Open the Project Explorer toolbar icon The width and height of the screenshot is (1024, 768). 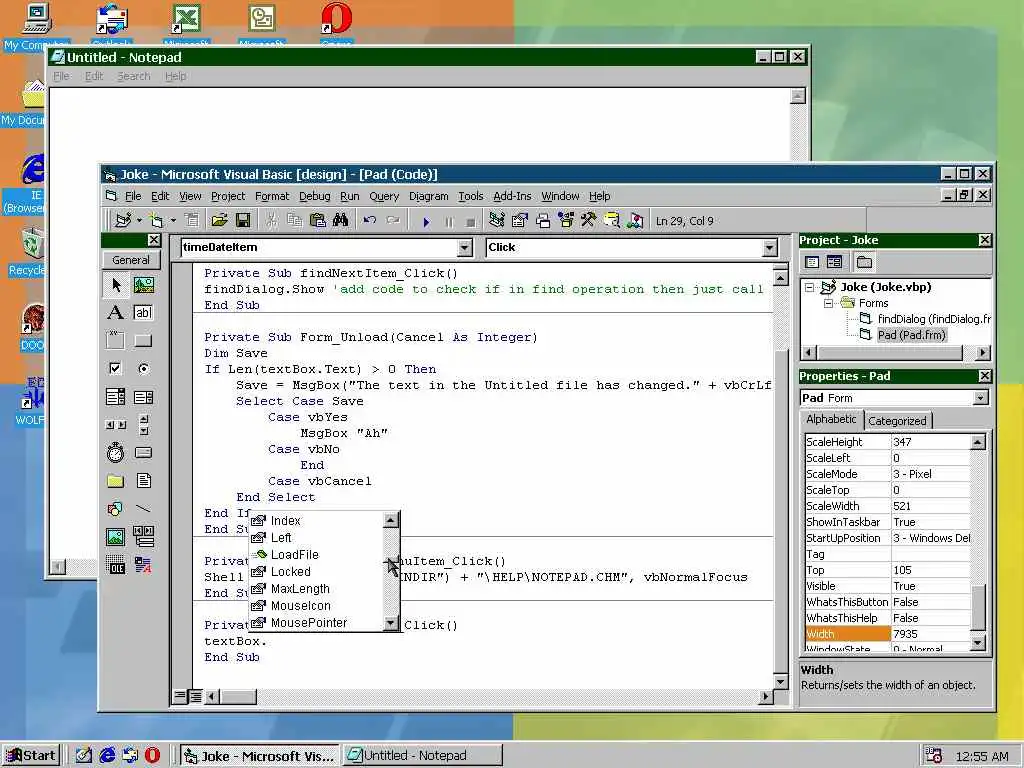pyautogui.click(x=496, y=221)
